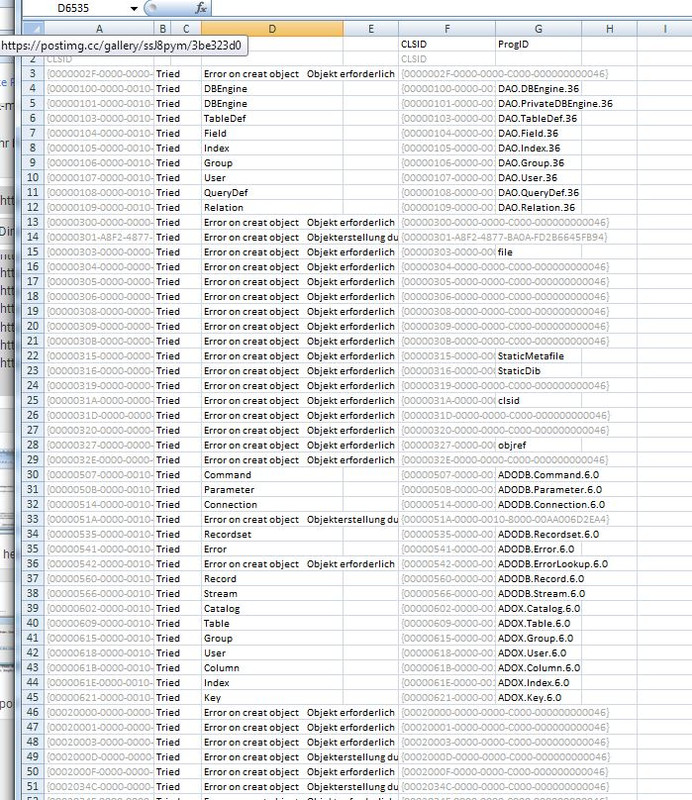This screenshot has width=692, height=800.
Task: Select column G header
Action: pyautogui.click(x=538, y=29)
